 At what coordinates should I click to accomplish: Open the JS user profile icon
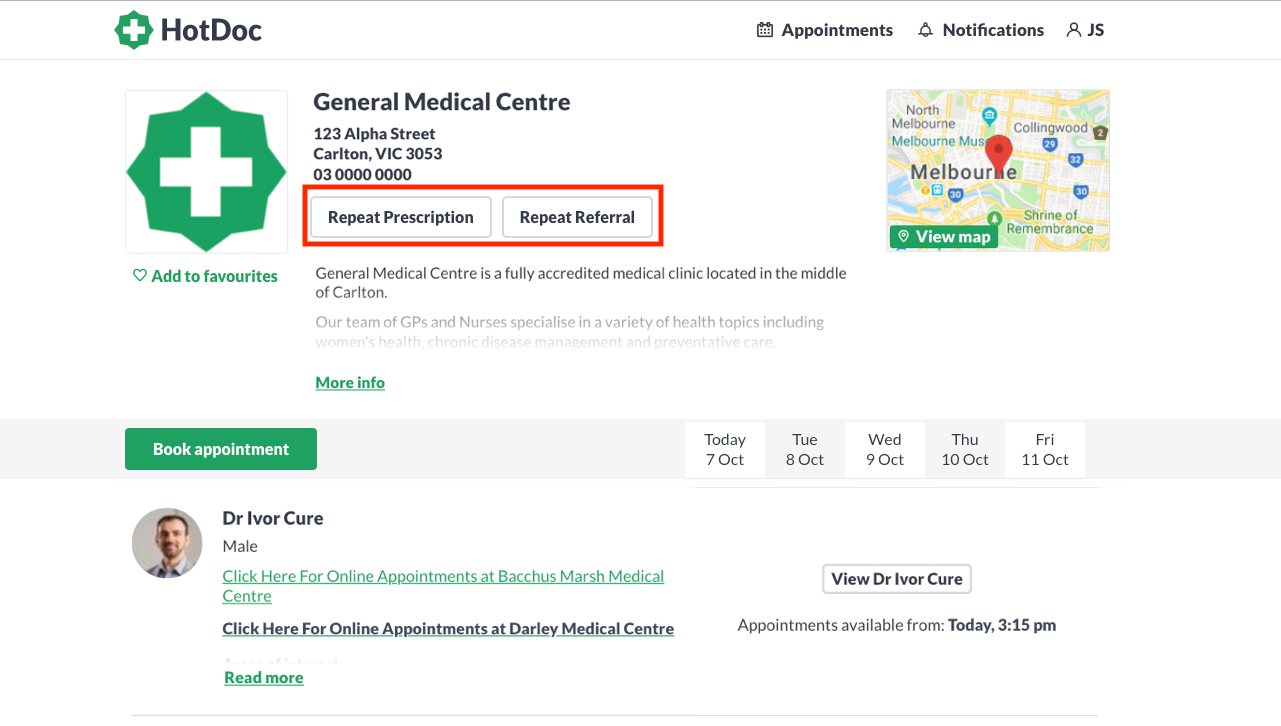coord(1074,30)
